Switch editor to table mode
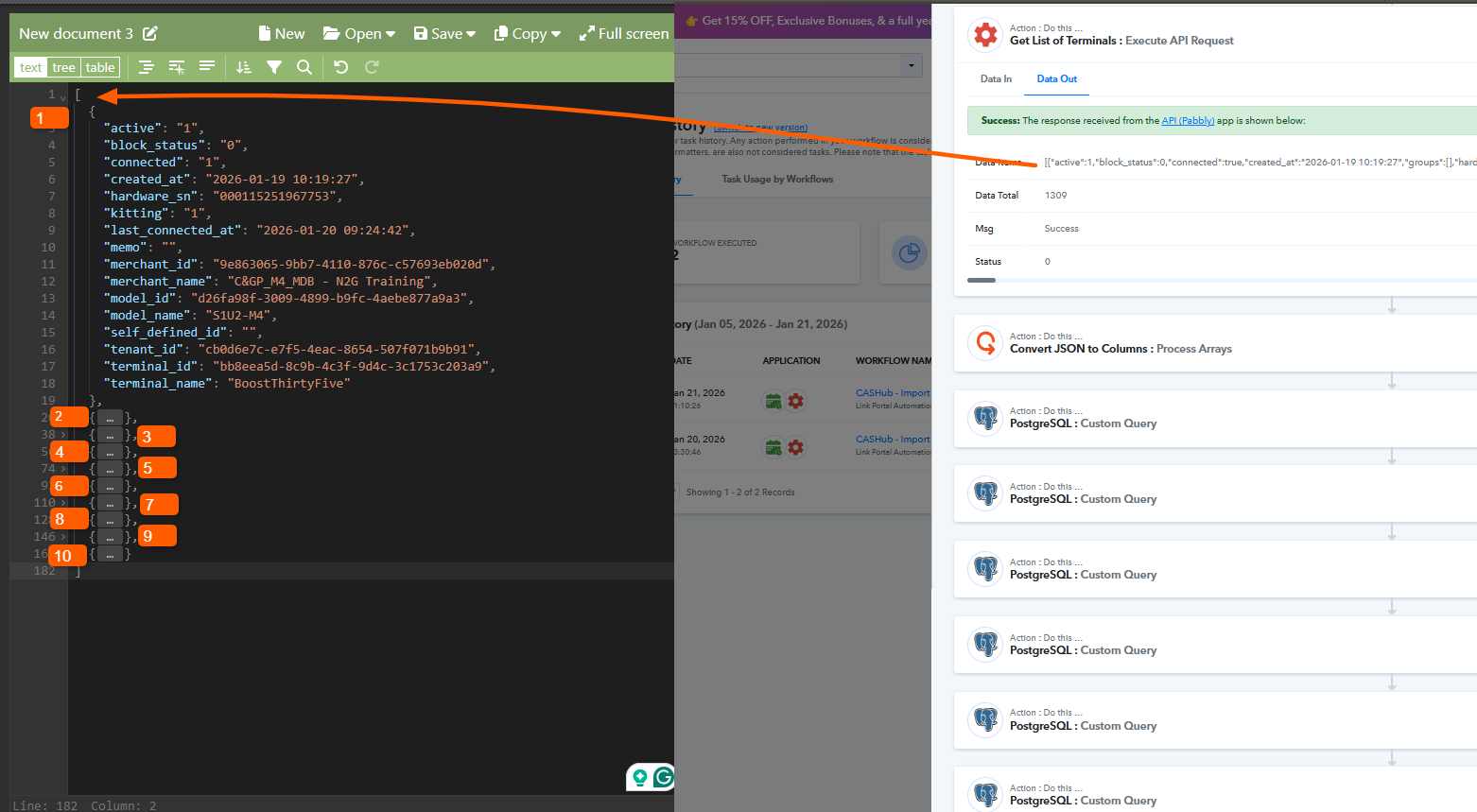1477x812 pixels. [x=100, y=67]
